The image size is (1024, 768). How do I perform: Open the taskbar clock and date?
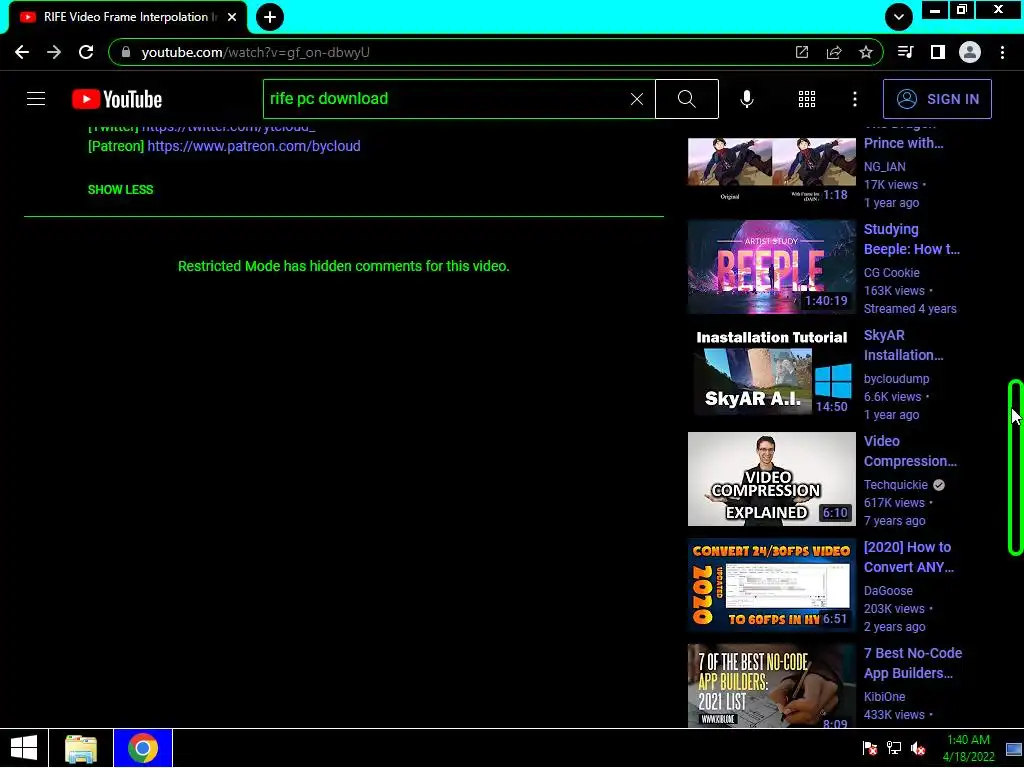pos(968,748)
